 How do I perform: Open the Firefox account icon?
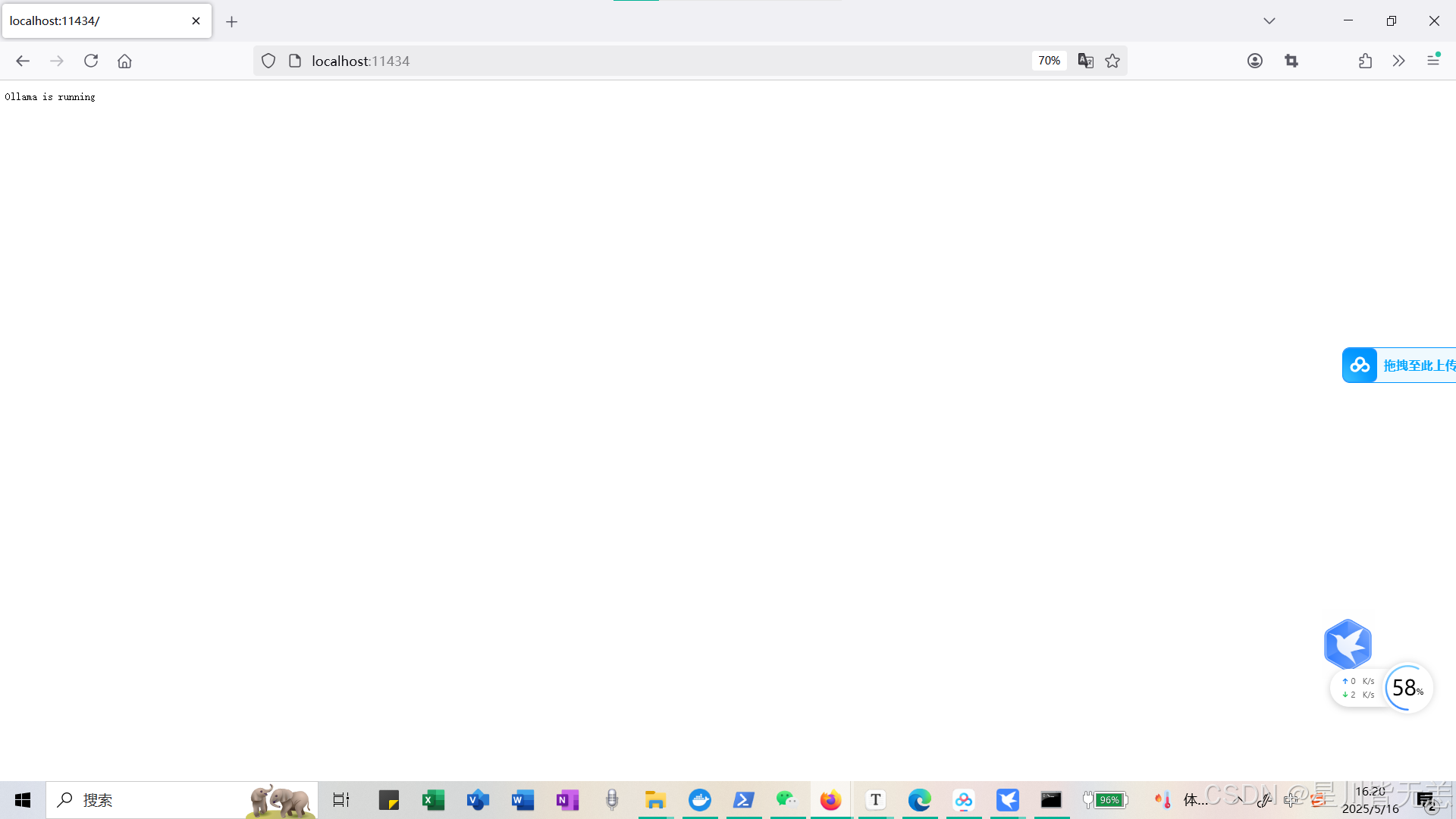coord(1255,61)
